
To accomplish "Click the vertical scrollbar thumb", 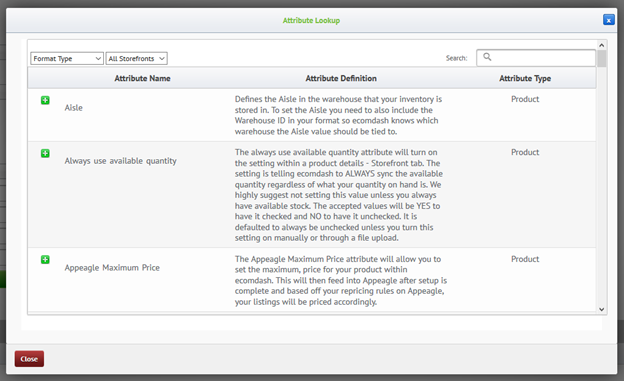I will point(602,59).
